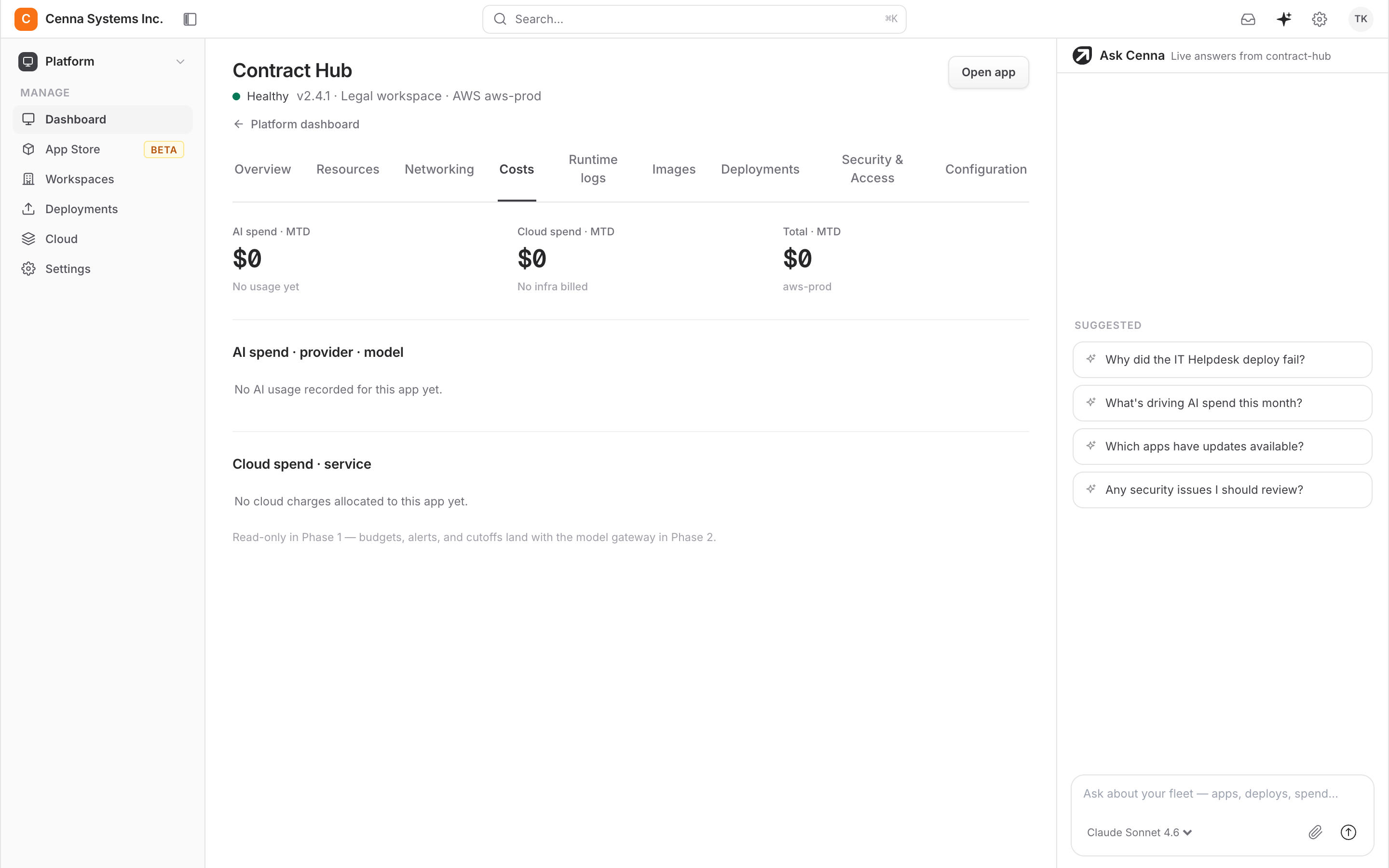Image resolution: width=1389 pixels, height=868 pixels.
Task: Open the Runtime logs tab
Action: coord(593,169)
